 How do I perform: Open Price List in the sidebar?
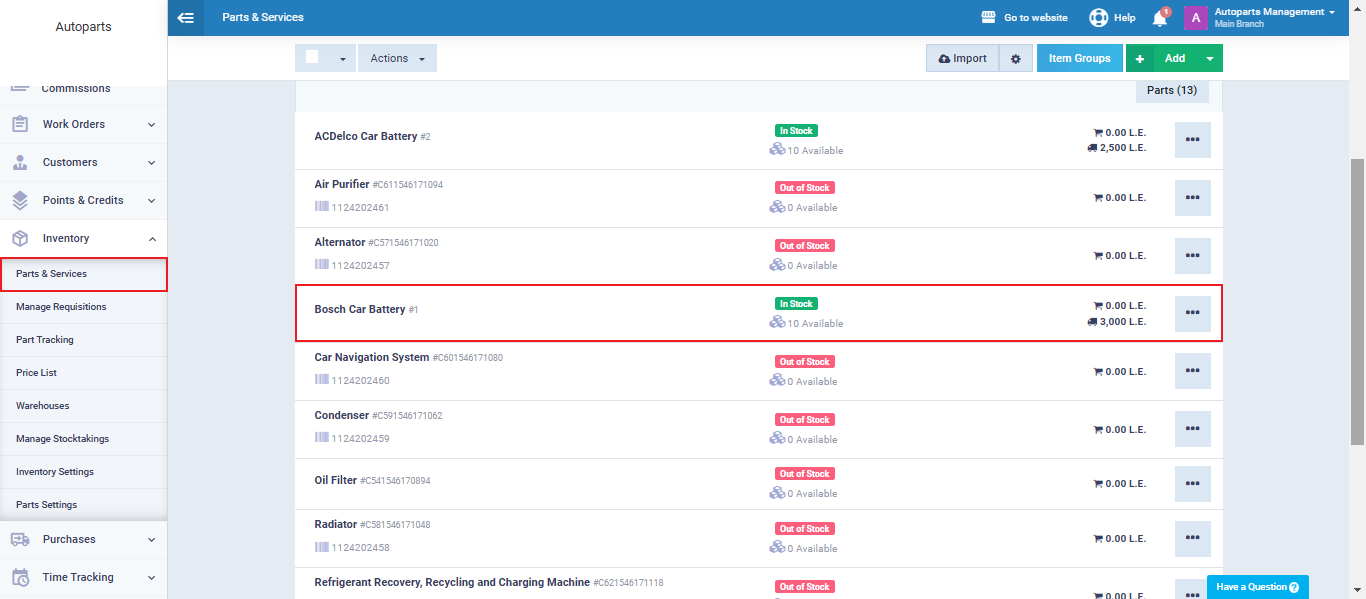[84, 373]
